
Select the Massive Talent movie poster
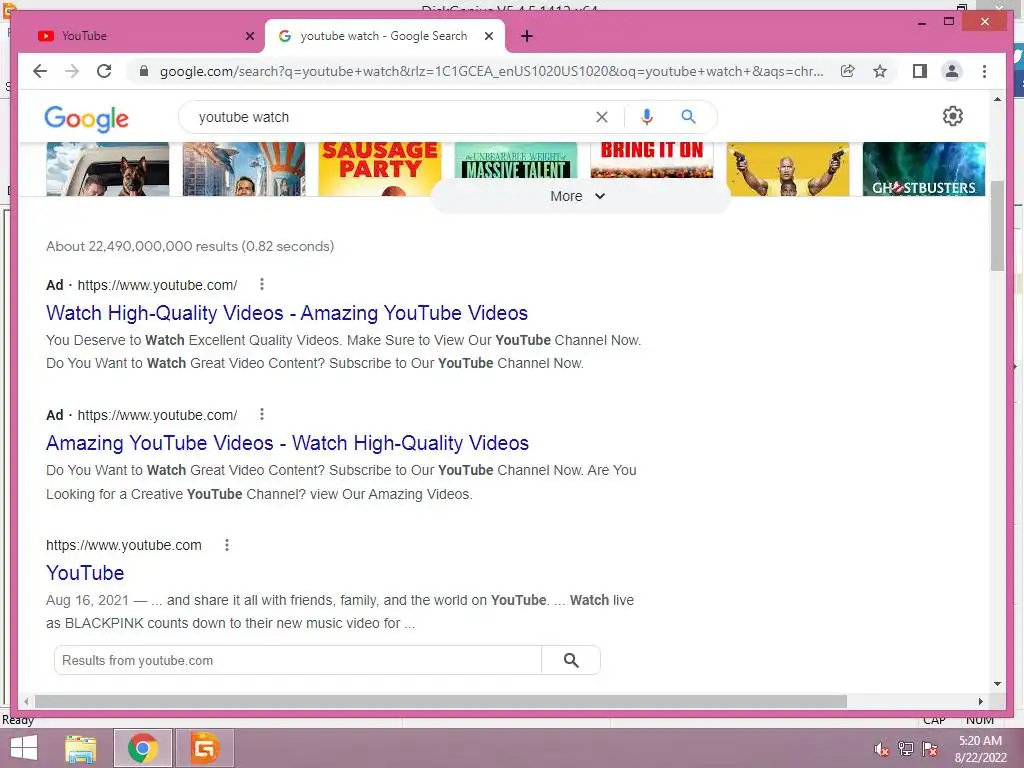click(515, 161)
